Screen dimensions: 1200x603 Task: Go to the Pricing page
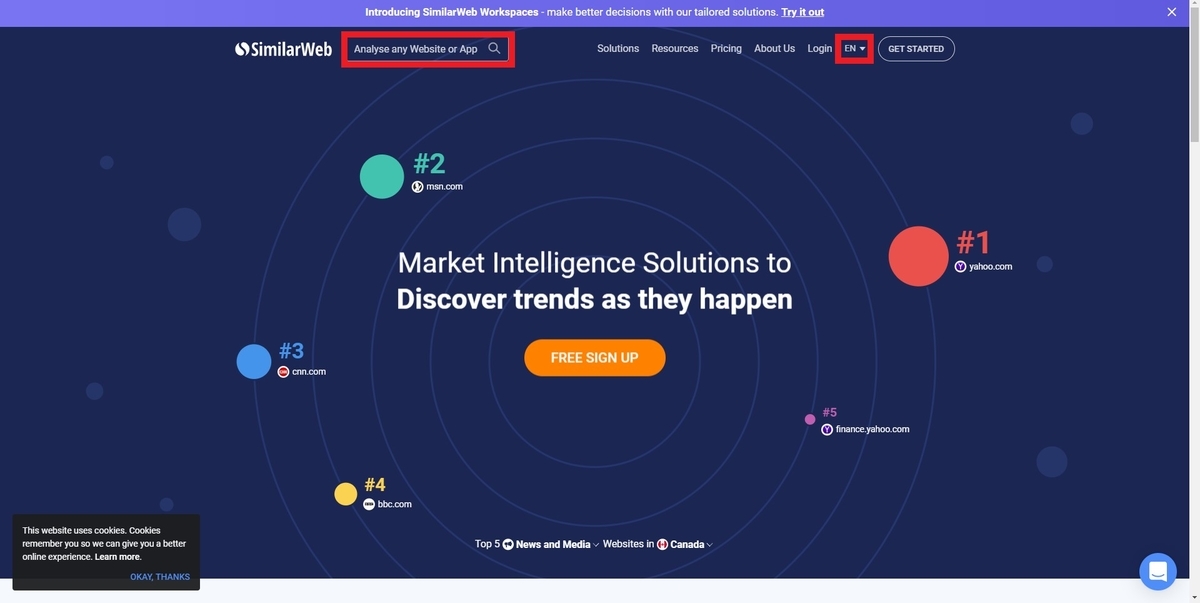point(726,48)
